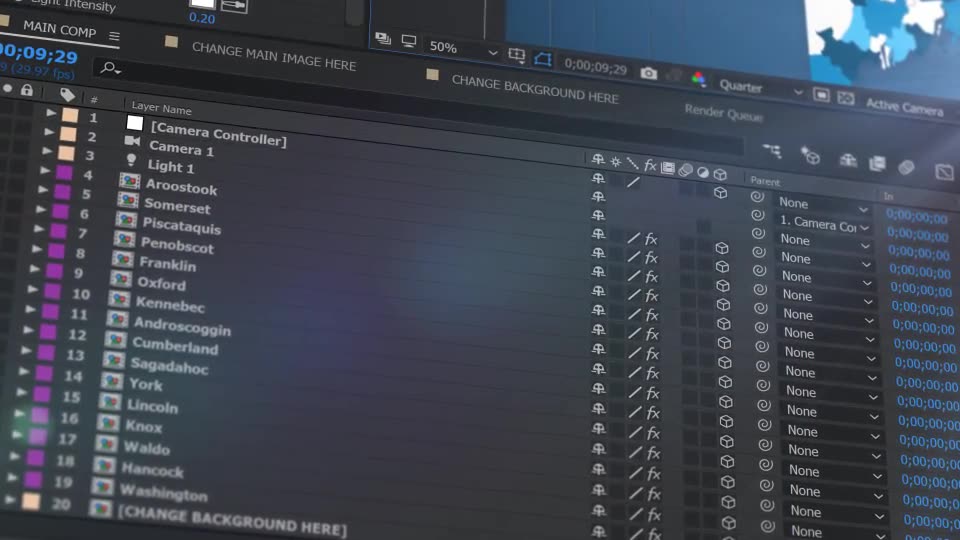Click the Shy column header icon

[x=598, y=160]
